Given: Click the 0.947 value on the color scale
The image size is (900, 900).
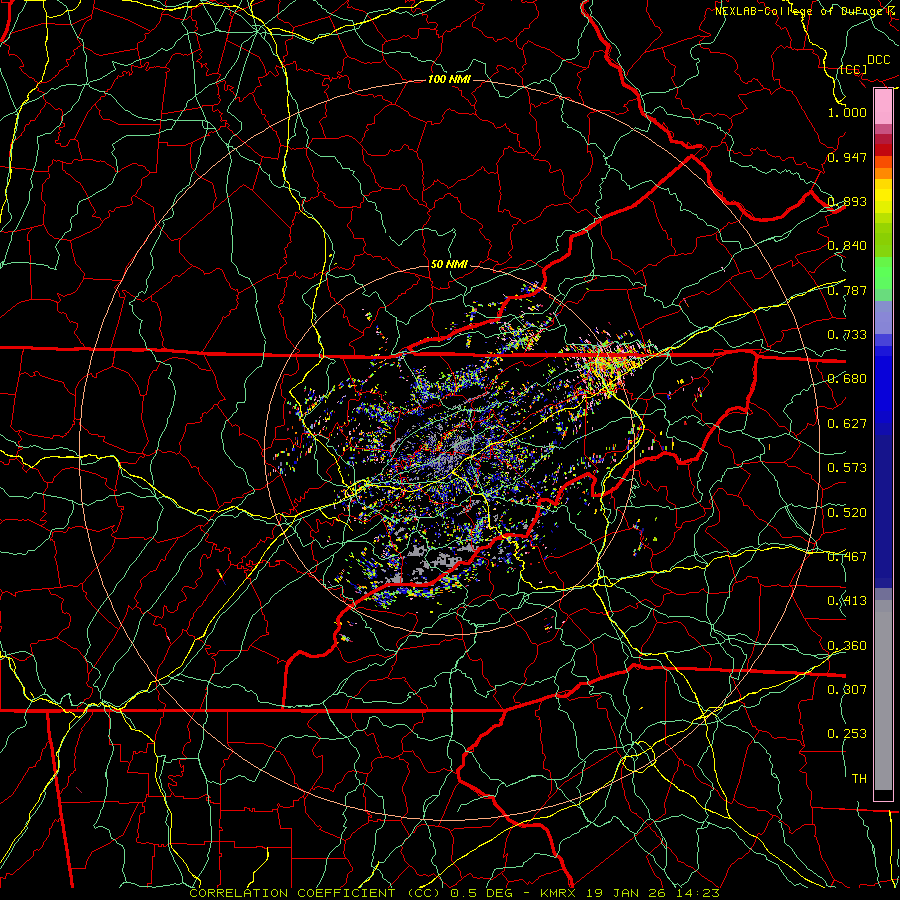Looking at the screenshot, I should (847, 157).
